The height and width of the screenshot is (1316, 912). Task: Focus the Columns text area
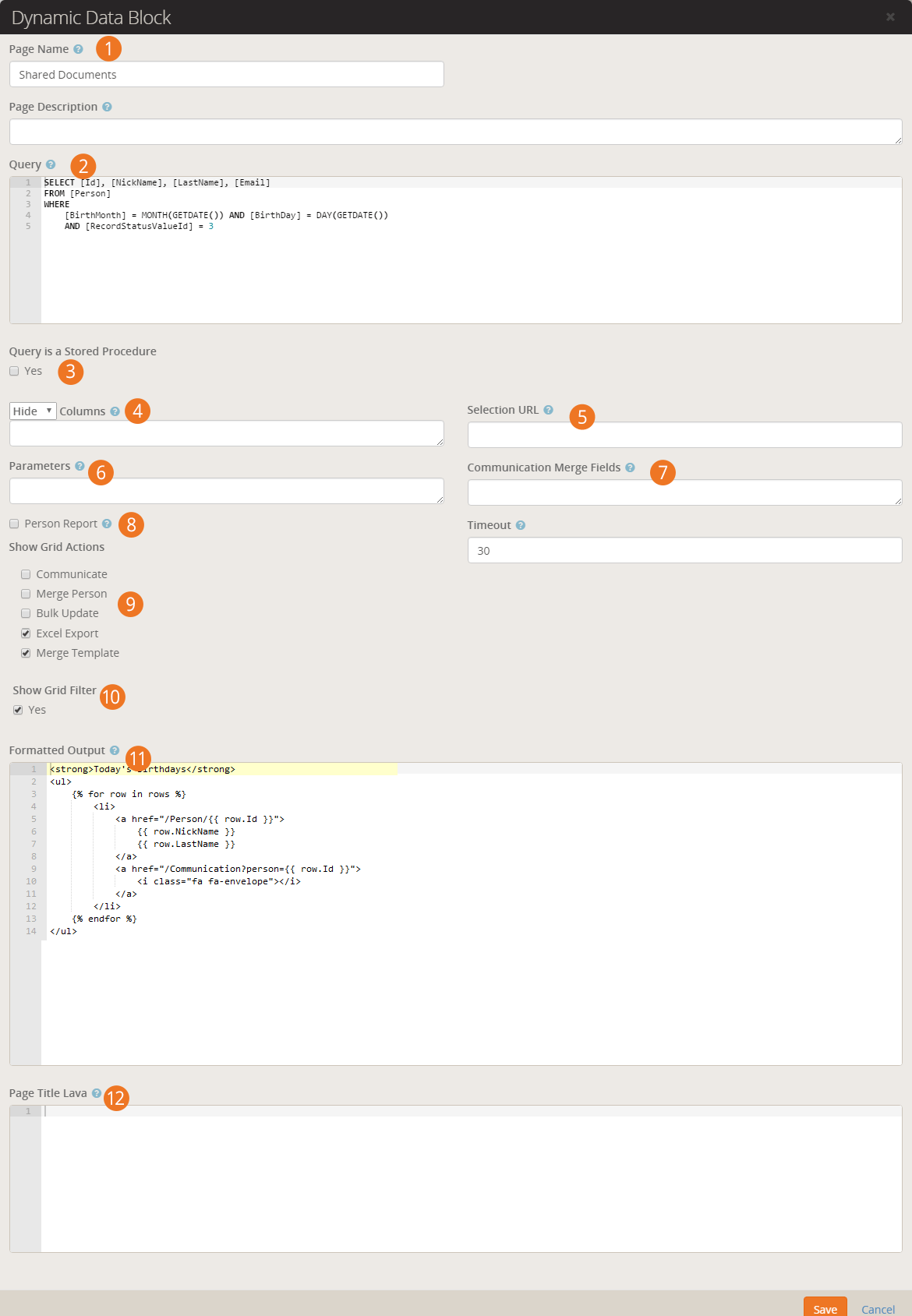point(227,433)
